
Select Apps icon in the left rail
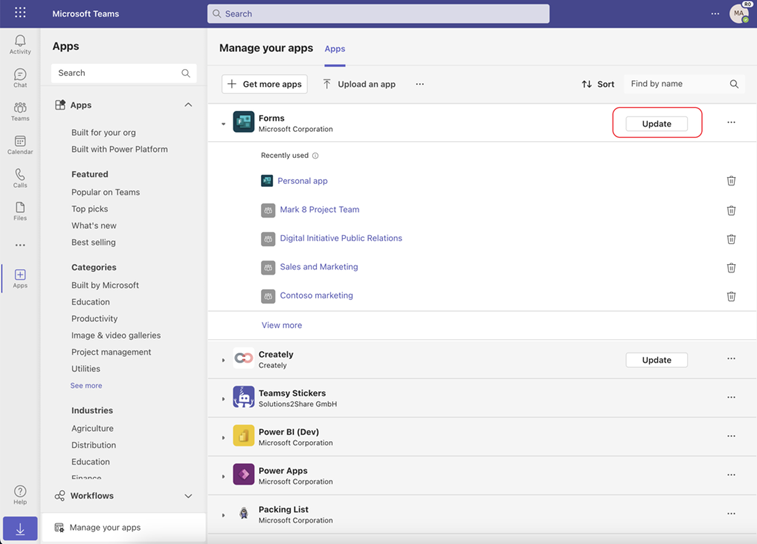pyautogui.click(x=20, y=278)
